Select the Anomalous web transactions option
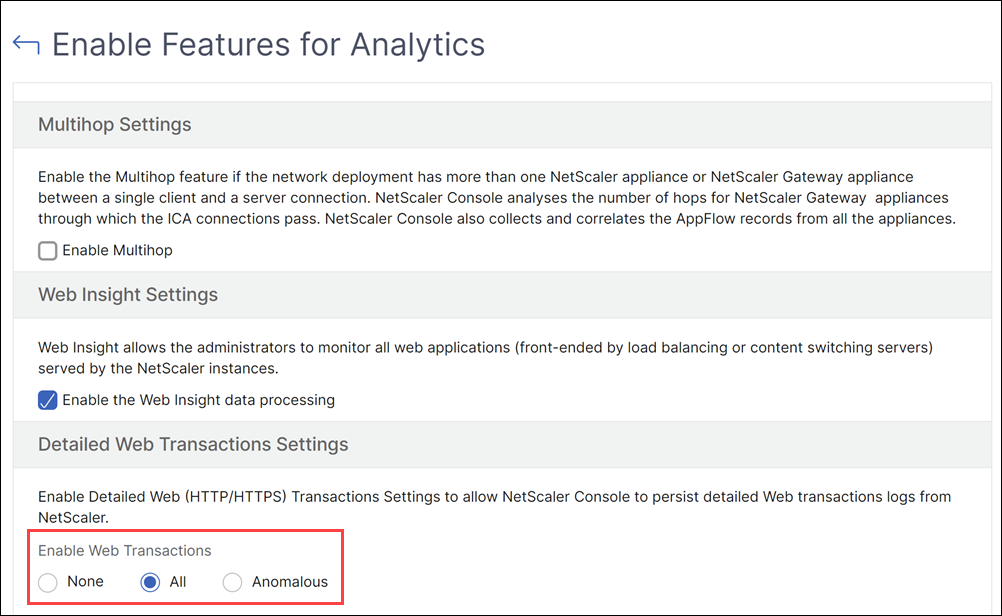 click(x=232, y=582)
